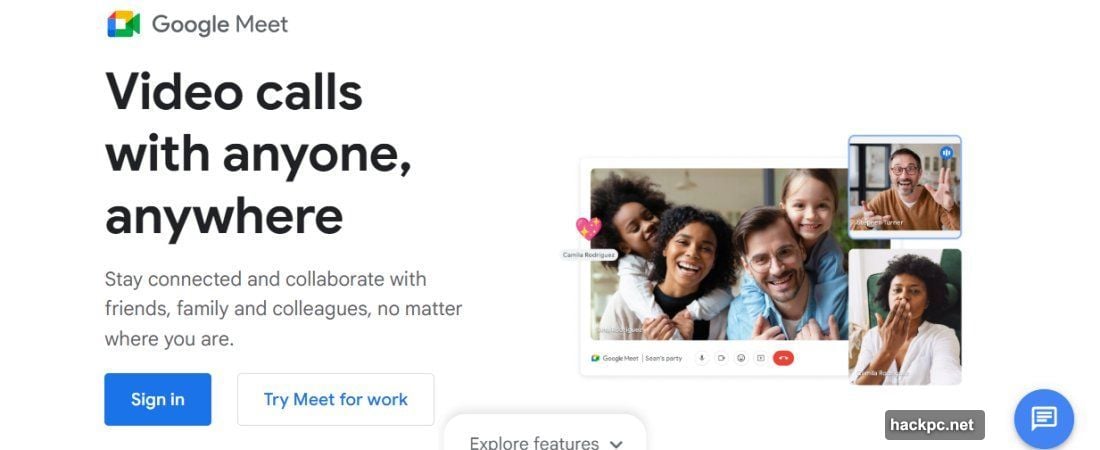Click the Google Meet camera logo
The image size is (1100, 450).
123,25
